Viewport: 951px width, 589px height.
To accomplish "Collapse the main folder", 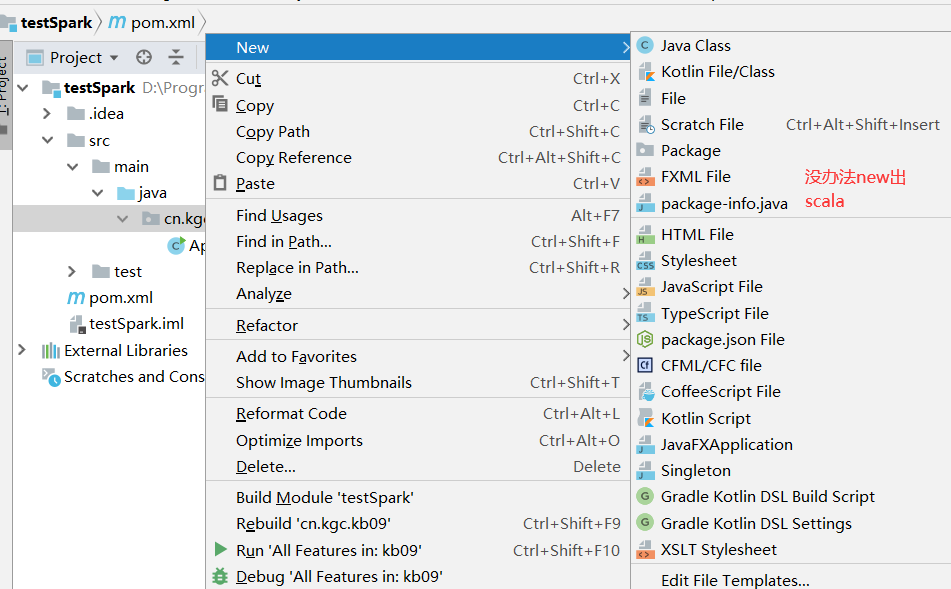I will pyautogui.click(x=72, y=166).
